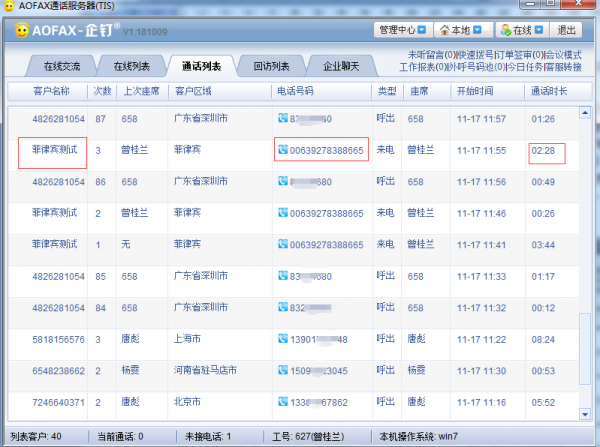Screen dimensions: 600x447
Task: Click 工号: 627(曾桂兰) in the status bar
Action: (308, 436)
